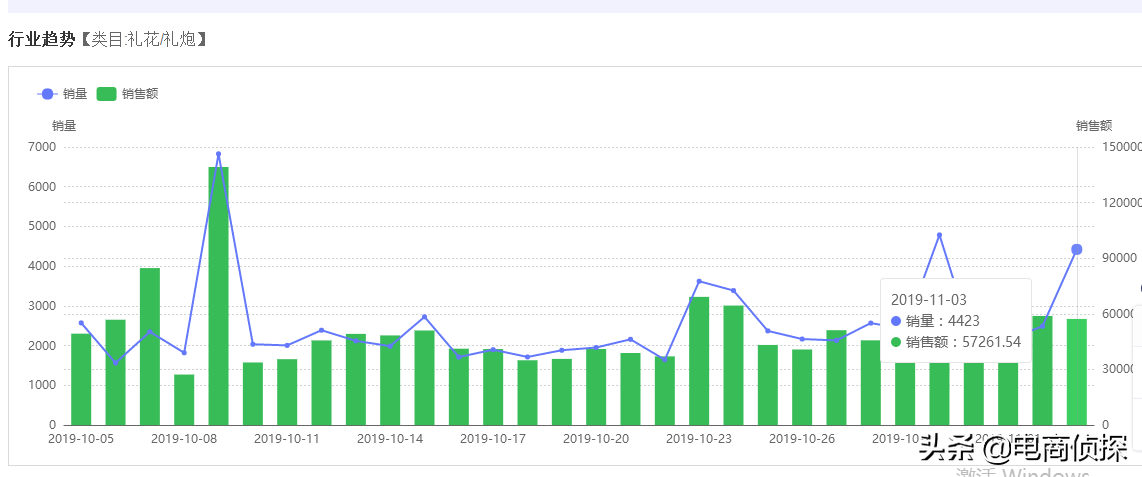This screenshot has width=1142, height=477.
Task: Click the line point at 2019-10-30 peak
Action: click(x=939, y=235)
